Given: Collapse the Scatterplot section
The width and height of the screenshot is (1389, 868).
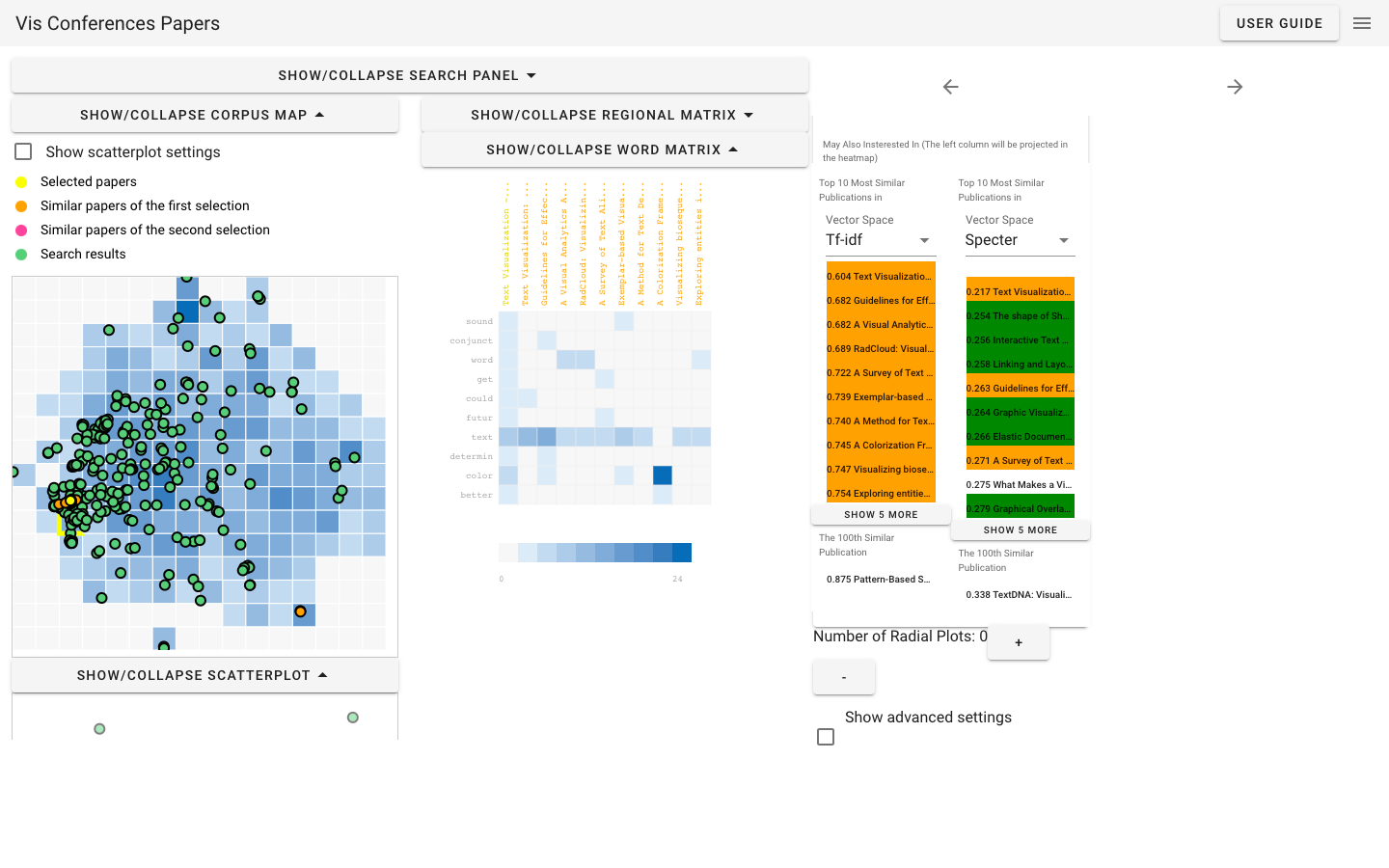Looking at the screenshot, I should click(x=204, y=675).
